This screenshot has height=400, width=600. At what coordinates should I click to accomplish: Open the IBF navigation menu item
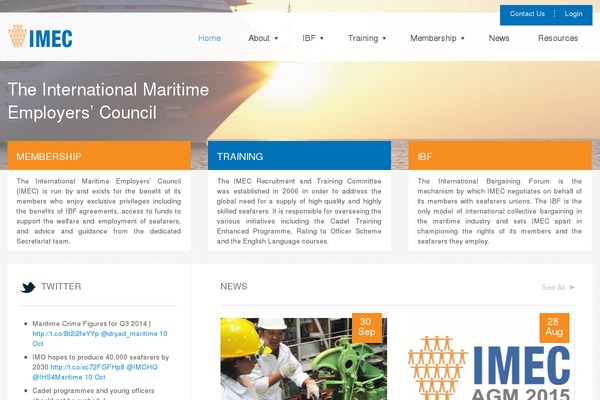309,38
